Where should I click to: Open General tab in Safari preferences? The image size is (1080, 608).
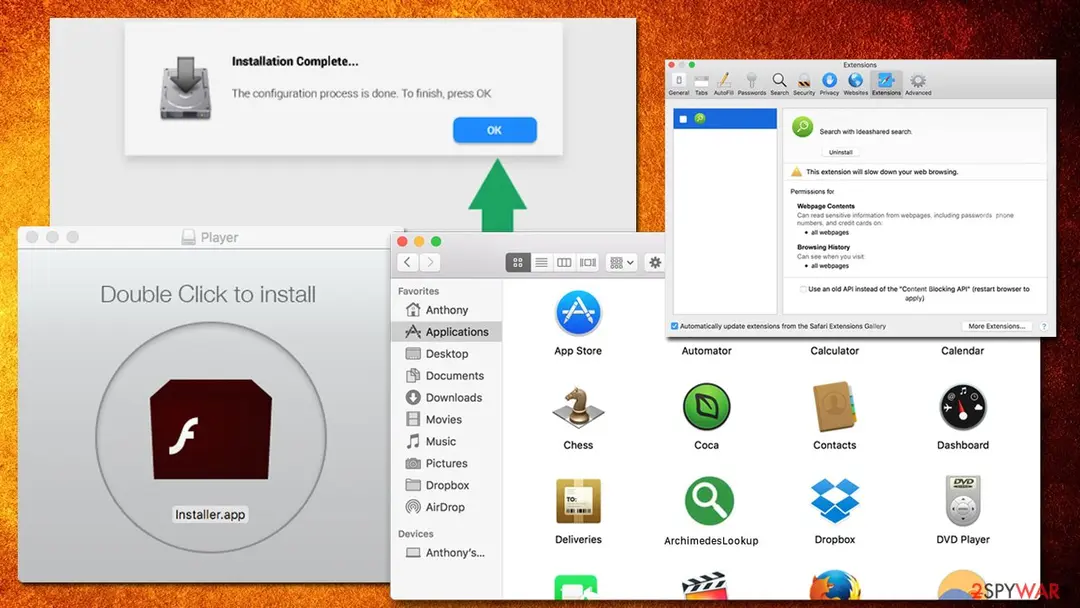678,84
